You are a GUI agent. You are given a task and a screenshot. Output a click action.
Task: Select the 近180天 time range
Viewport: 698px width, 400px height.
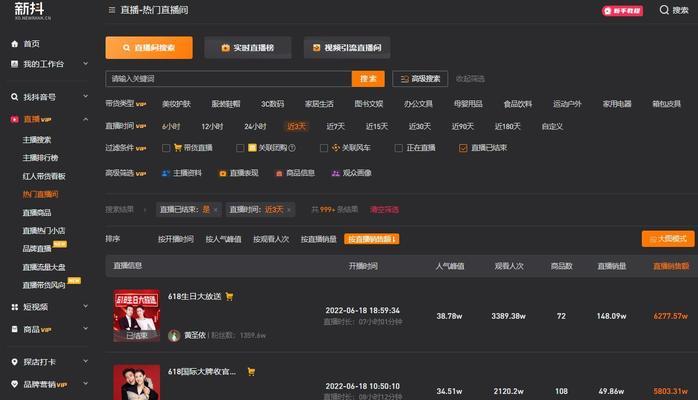click(x=507, y=126)
